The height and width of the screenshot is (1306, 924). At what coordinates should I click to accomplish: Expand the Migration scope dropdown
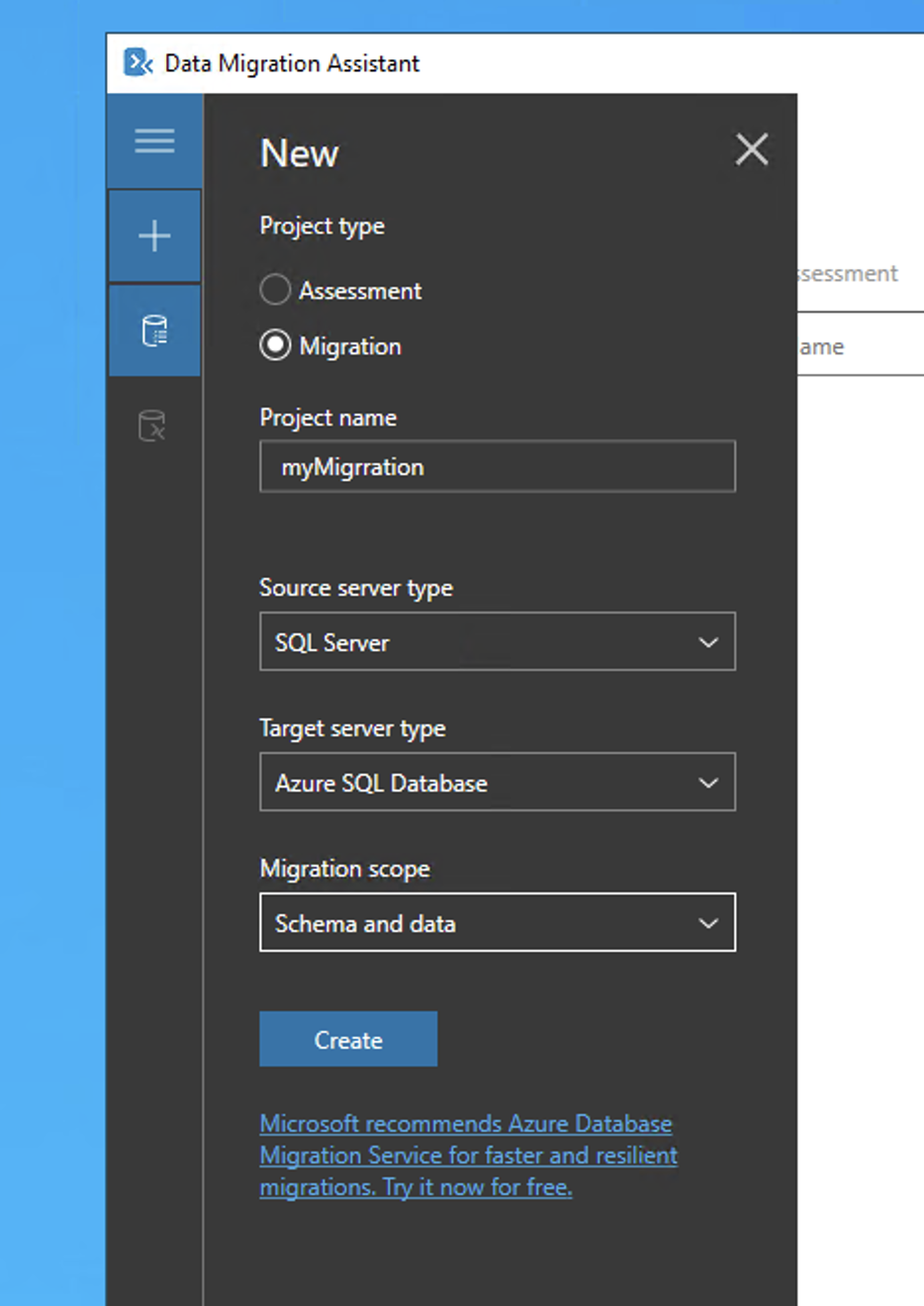tap(498, 922)
